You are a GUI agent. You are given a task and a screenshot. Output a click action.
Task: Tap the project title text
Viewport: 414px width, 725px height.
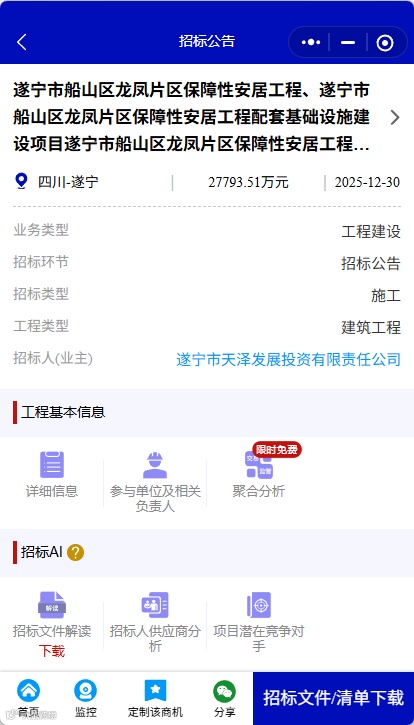point(192,117)
